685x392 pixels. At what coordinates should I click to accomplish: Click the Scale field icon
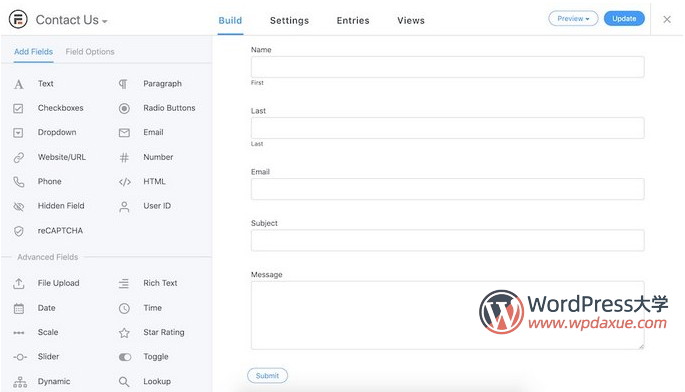pyautogui.click(x=19, y=333)
